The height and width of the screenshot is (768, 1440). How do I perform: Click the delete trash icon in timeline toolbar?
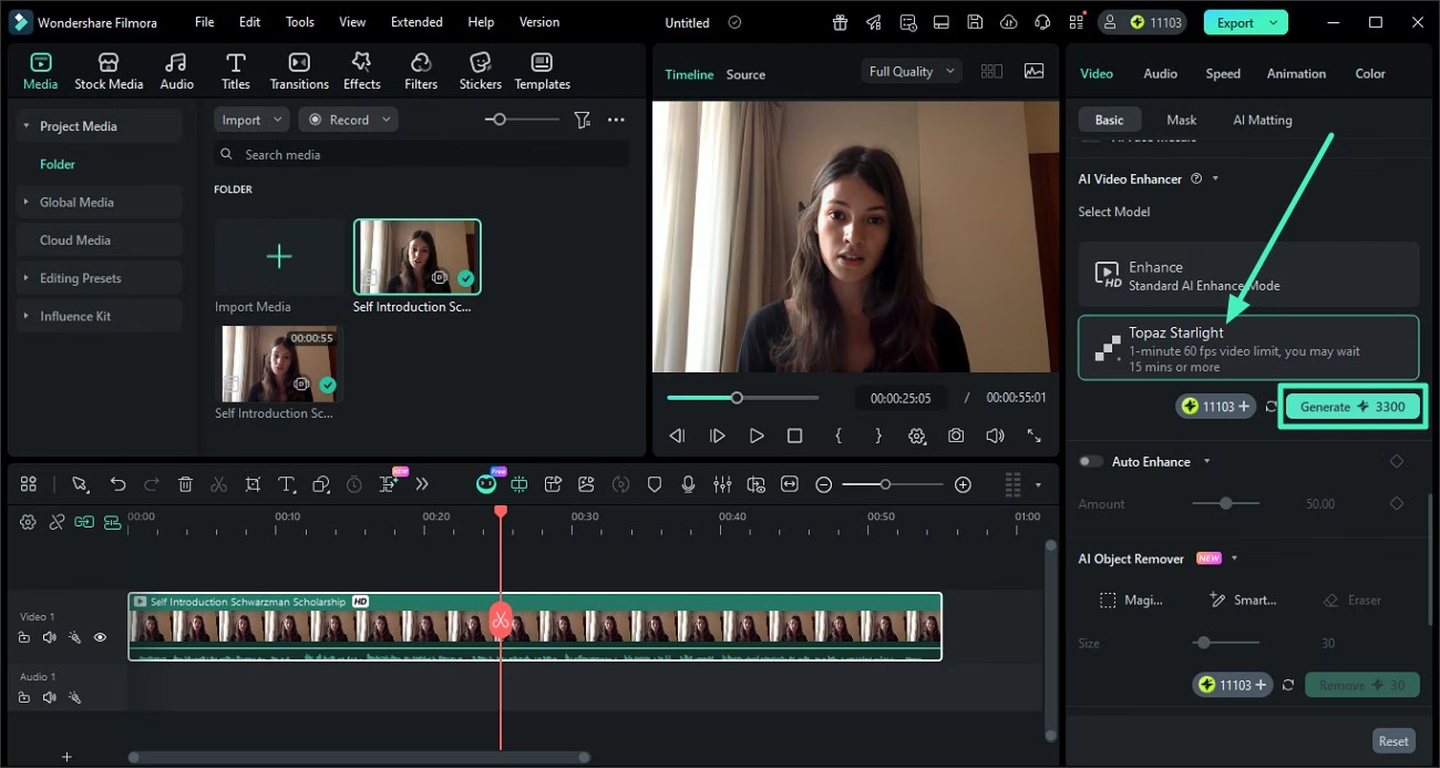(x=185, y=485)
